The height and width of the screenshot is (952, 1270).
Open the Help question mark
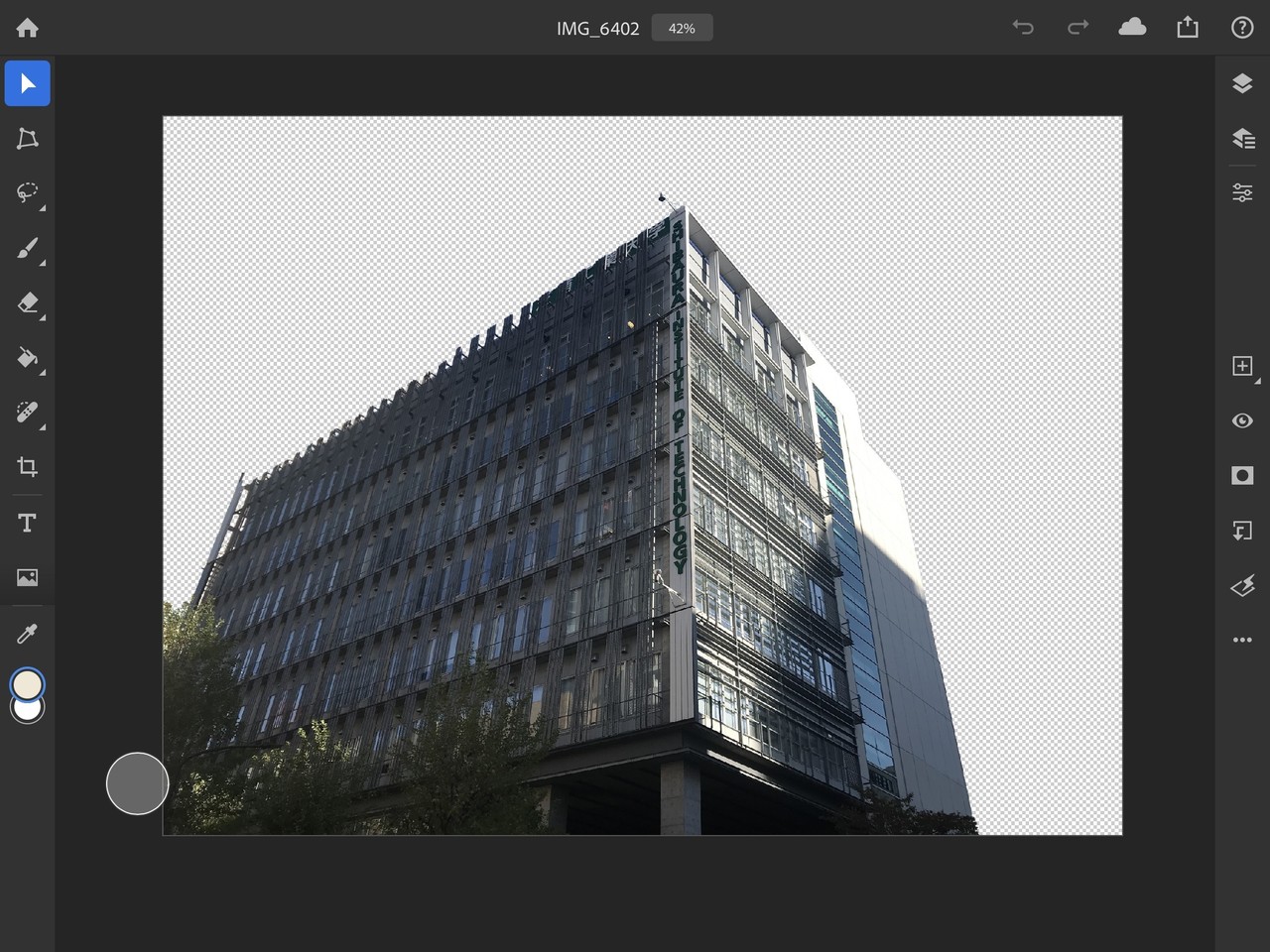point(1242,28)
